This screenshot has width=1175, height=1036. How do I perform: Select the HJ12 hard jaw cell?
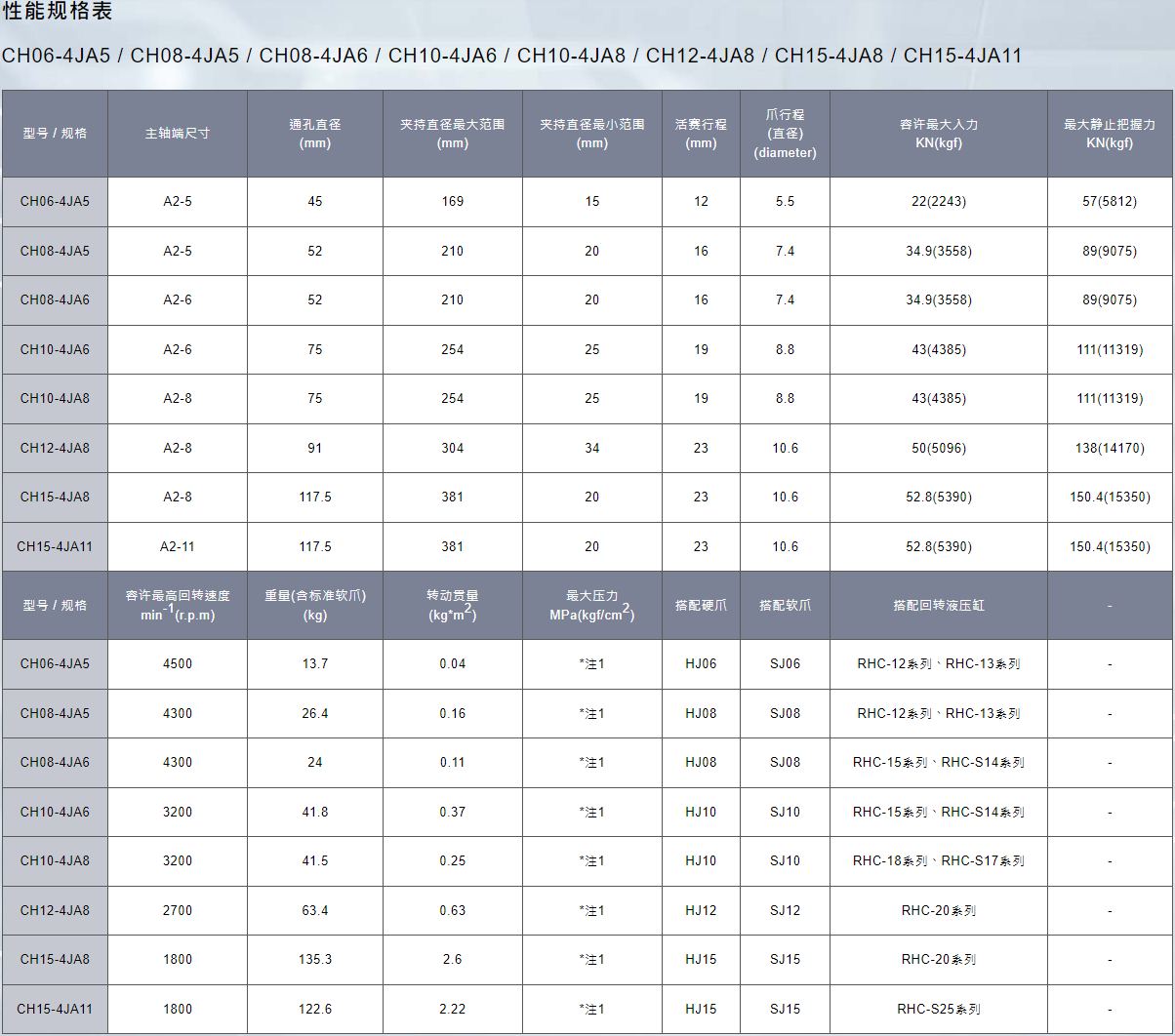pyautogui.click(x=701, y=911)
